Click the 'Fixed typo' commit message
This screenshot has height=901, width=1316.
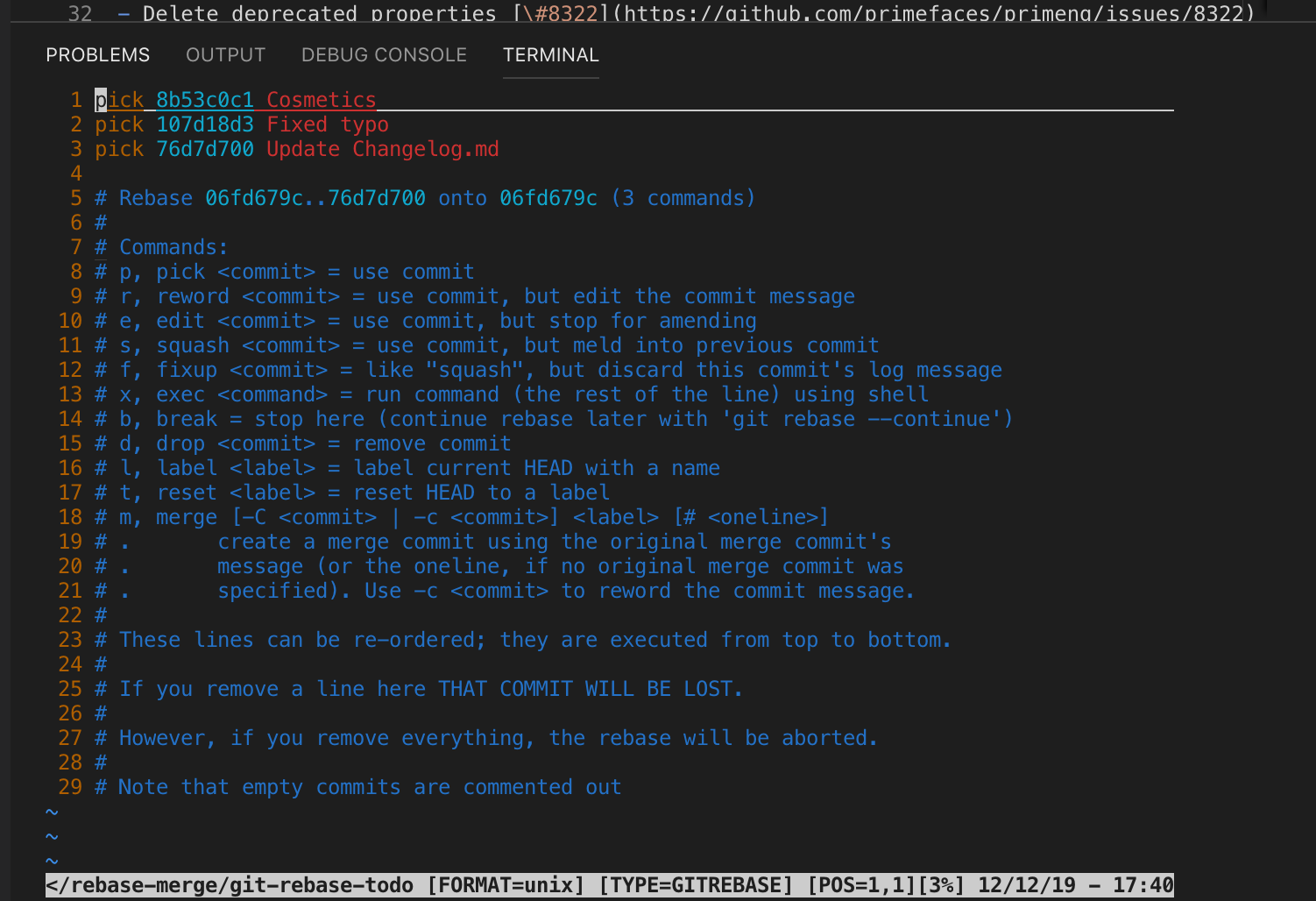point(328,124)
